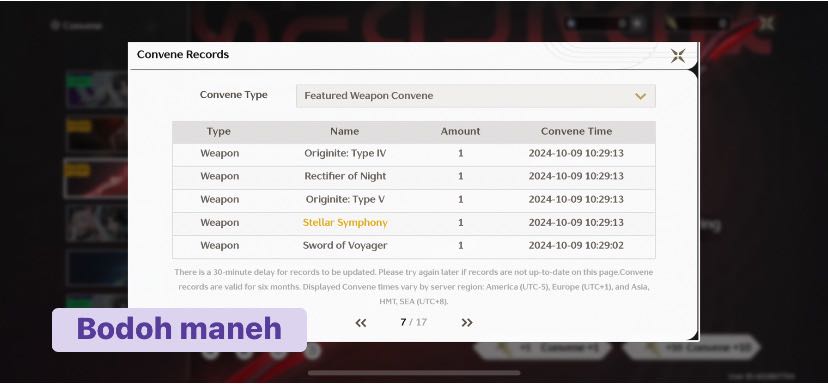
Task: Select the Rectifier of Night row
Action: pyautogui.click(x=413, y=176)
